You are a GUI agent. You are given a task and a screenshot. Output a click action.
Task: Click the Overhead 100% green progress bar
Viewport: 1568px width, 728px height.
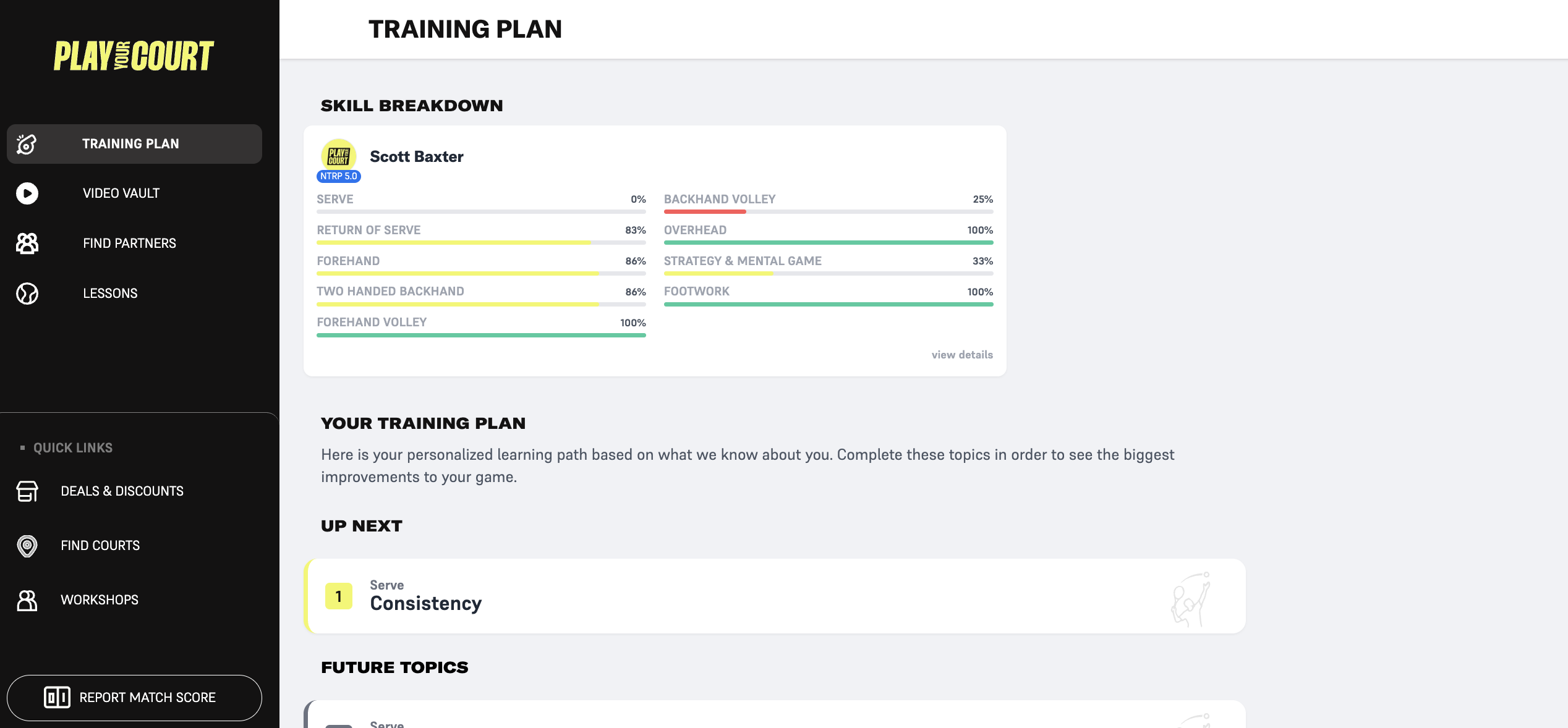(x=829, y=242)
